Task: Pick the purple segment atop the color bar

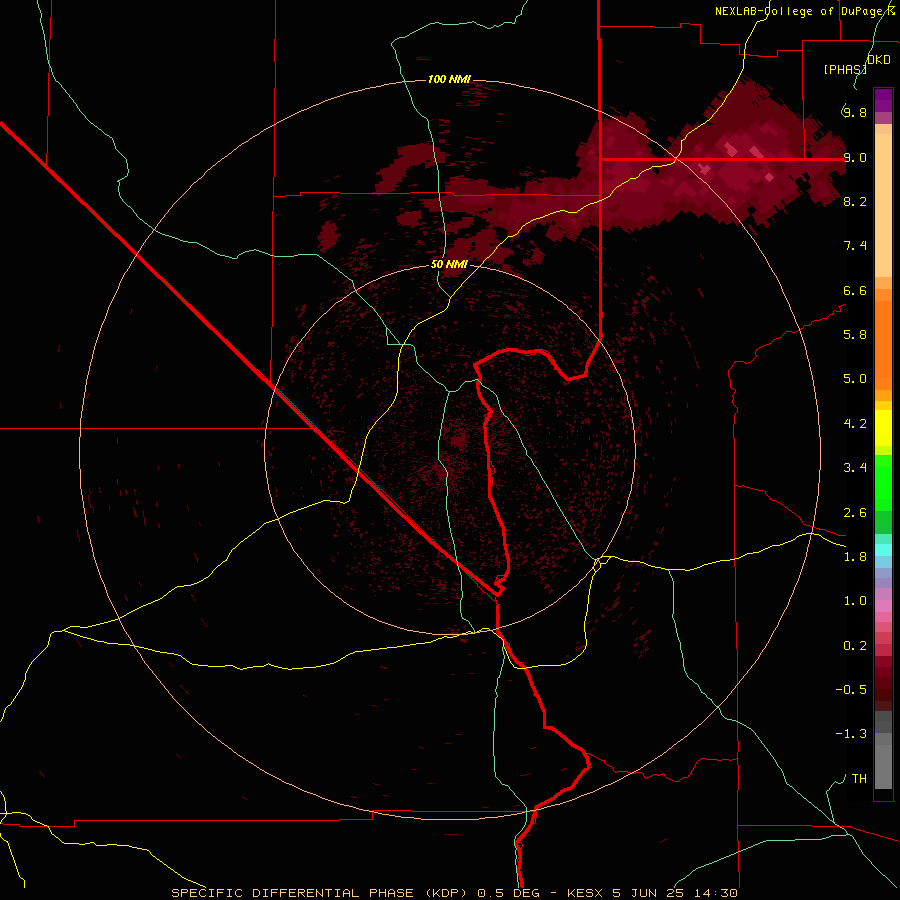Action: (x=883, y=100)
